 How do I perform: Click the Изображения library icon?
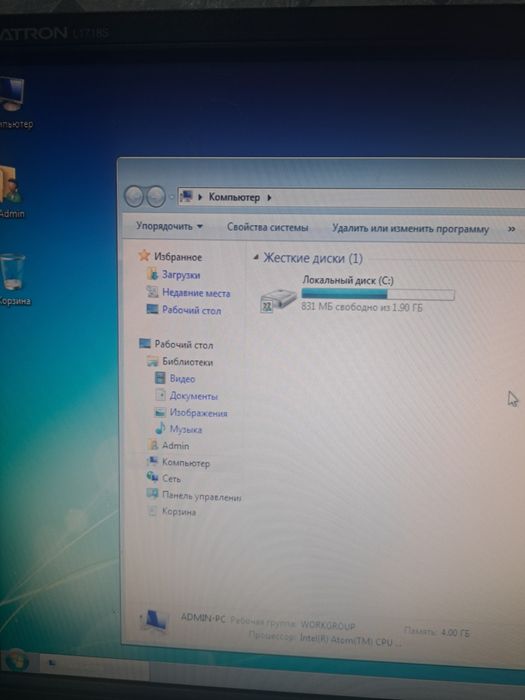point(160,412)
